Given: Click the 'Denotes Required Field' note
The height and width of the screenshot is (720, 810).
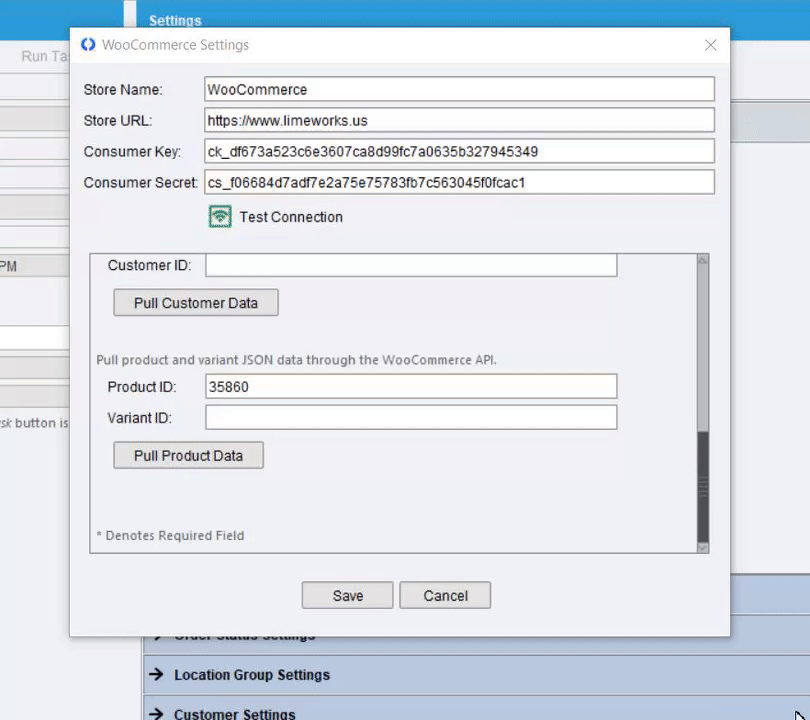Looking at the screenshot, I should click(170, 536).
